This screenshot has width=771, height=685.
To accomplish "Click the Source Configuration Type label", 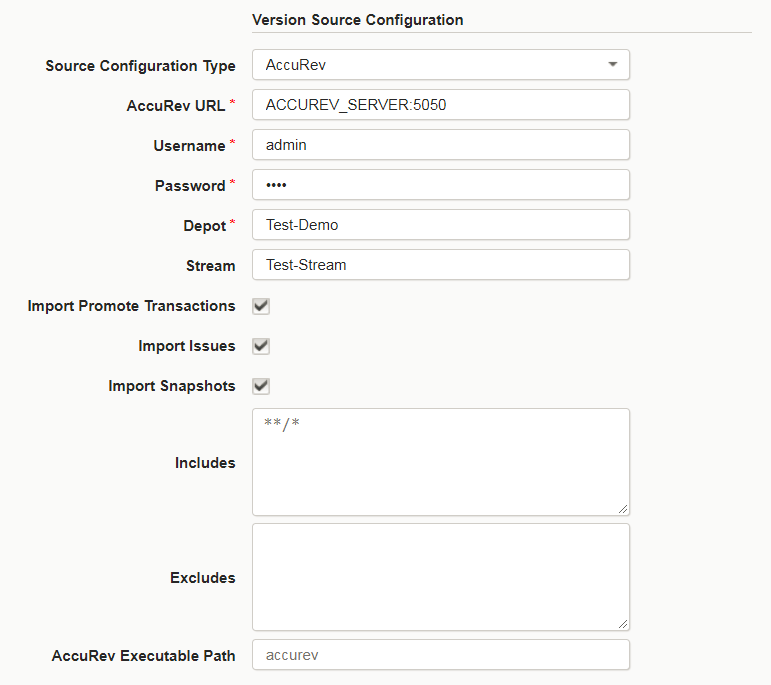I will pyautogui.click(x=140, y=66).
